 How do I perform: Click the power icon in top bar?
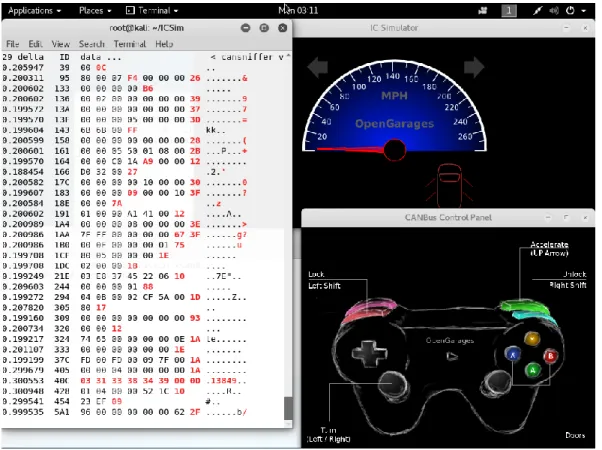(x=570, y=11)
